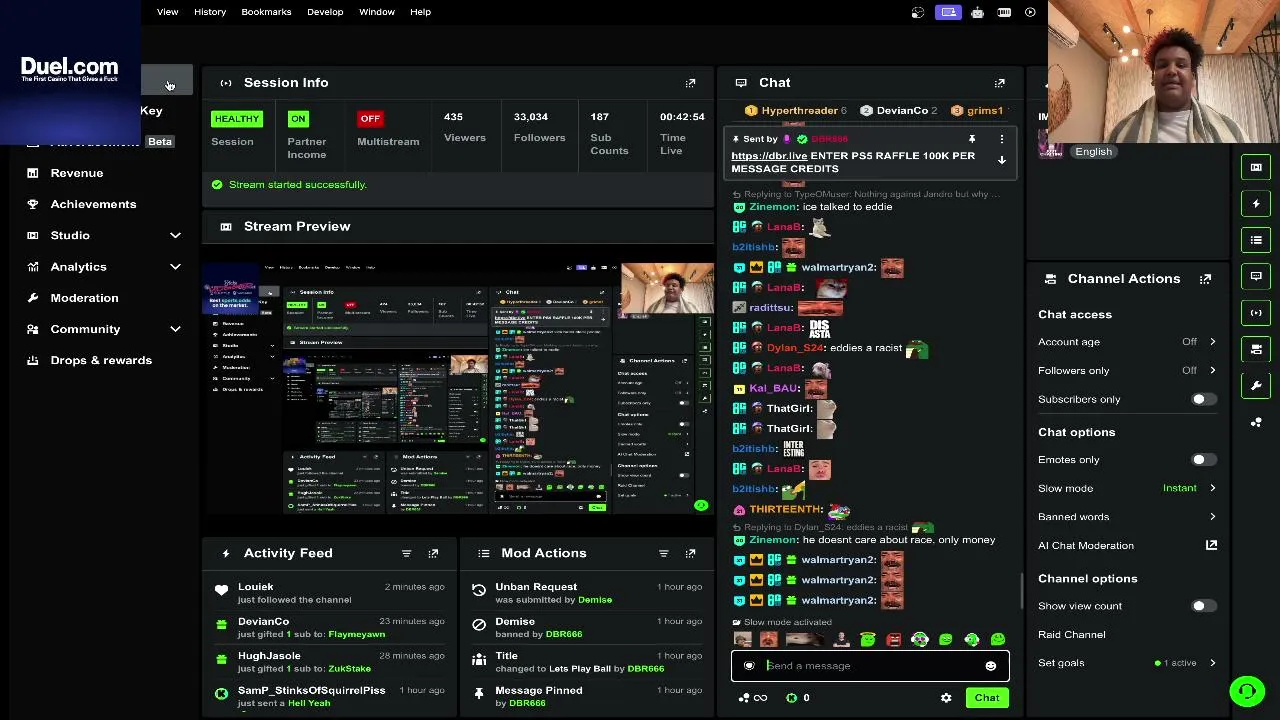
Task: Open Mod Actions filter options
Action: tap(663, 553)
